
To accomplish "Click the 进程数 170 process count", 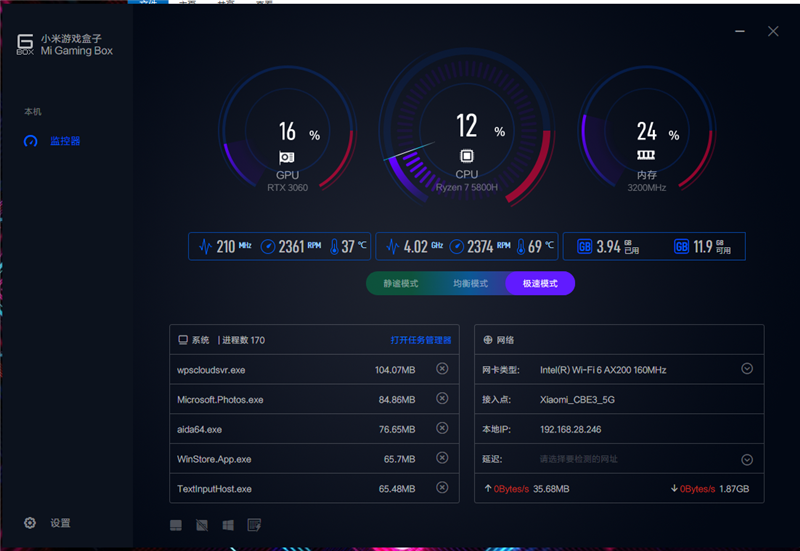I will coord(243,340).
